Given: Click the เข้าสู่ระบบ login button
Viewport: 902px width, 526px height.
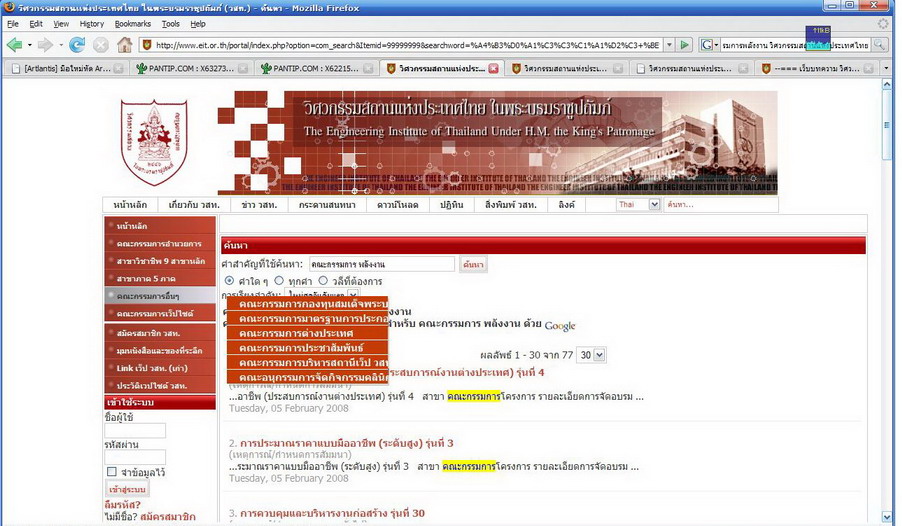Looking at the screenshot, I should coord(127,489).
